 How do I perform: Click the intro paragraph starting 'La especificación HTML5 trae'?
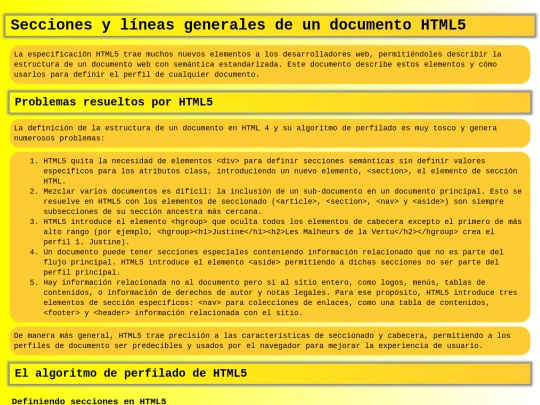[x=270, y=64]
